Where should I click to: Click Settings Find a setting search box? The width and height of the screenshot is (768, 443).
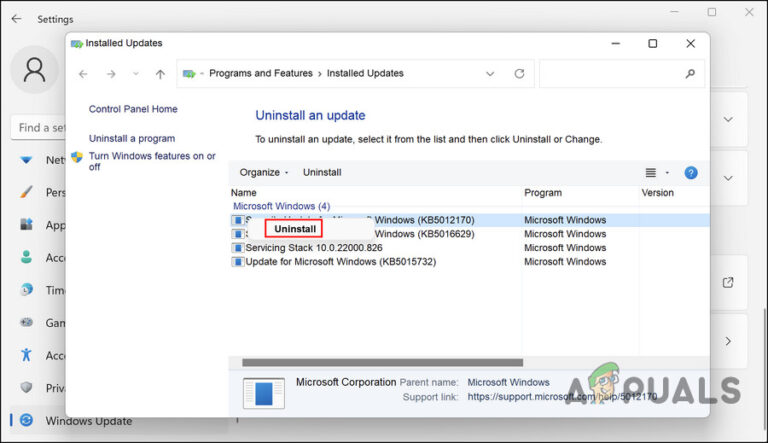click(39, 128)
